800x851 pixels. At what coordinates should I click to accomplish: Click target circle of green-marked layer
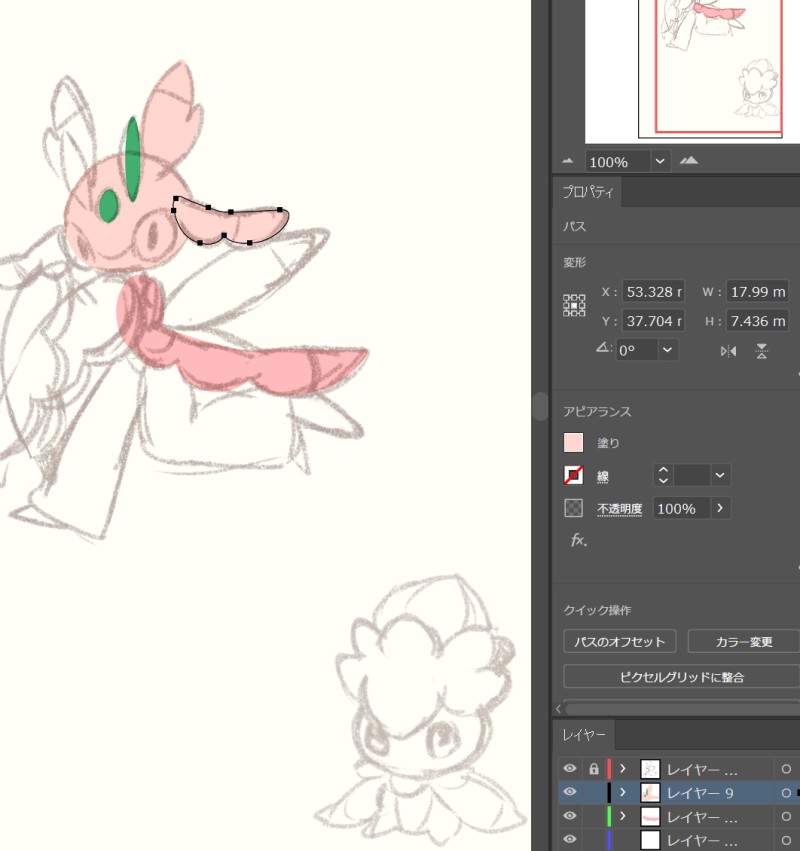tap(786, 816)
